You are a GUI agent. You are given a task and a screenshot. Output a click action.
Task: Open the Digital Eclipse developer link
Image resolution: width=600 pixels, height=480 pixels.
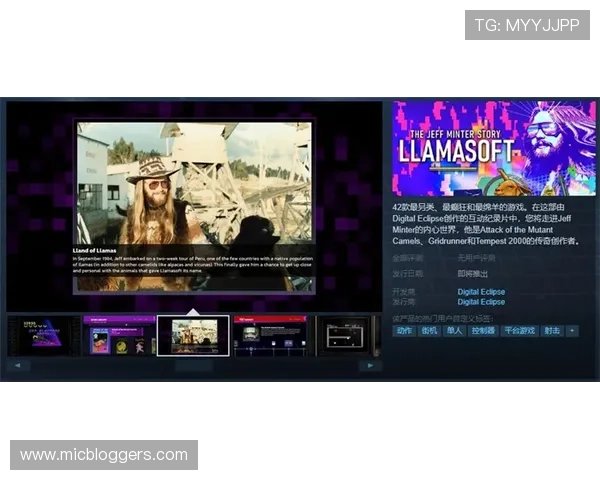[x=481, y=292]
